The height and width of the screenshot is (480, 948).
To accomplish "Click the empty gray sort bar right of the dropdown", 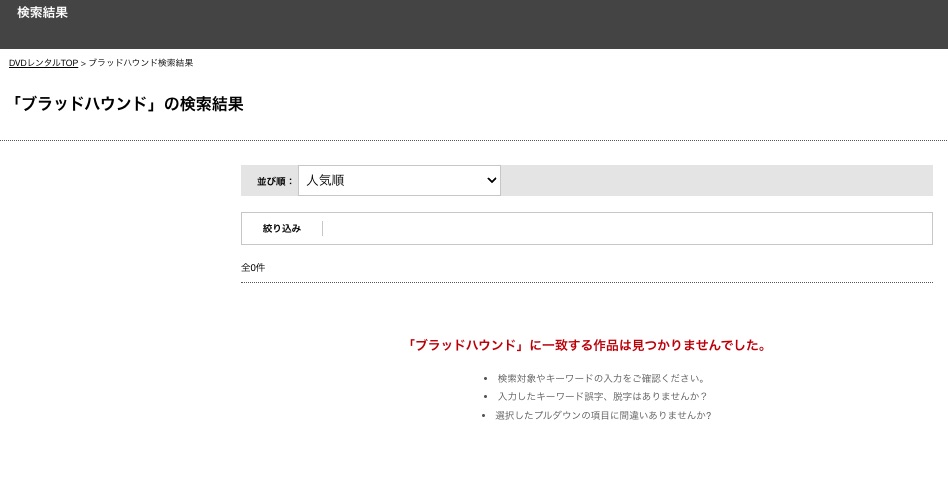I will 716,180.
